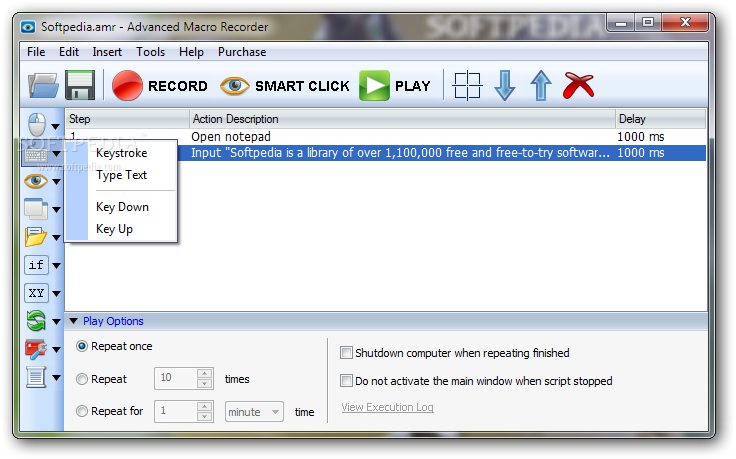Click the blue crosshair selection icon
The width and height of the screenshot is (736, 459).
(x=467, y=85)
